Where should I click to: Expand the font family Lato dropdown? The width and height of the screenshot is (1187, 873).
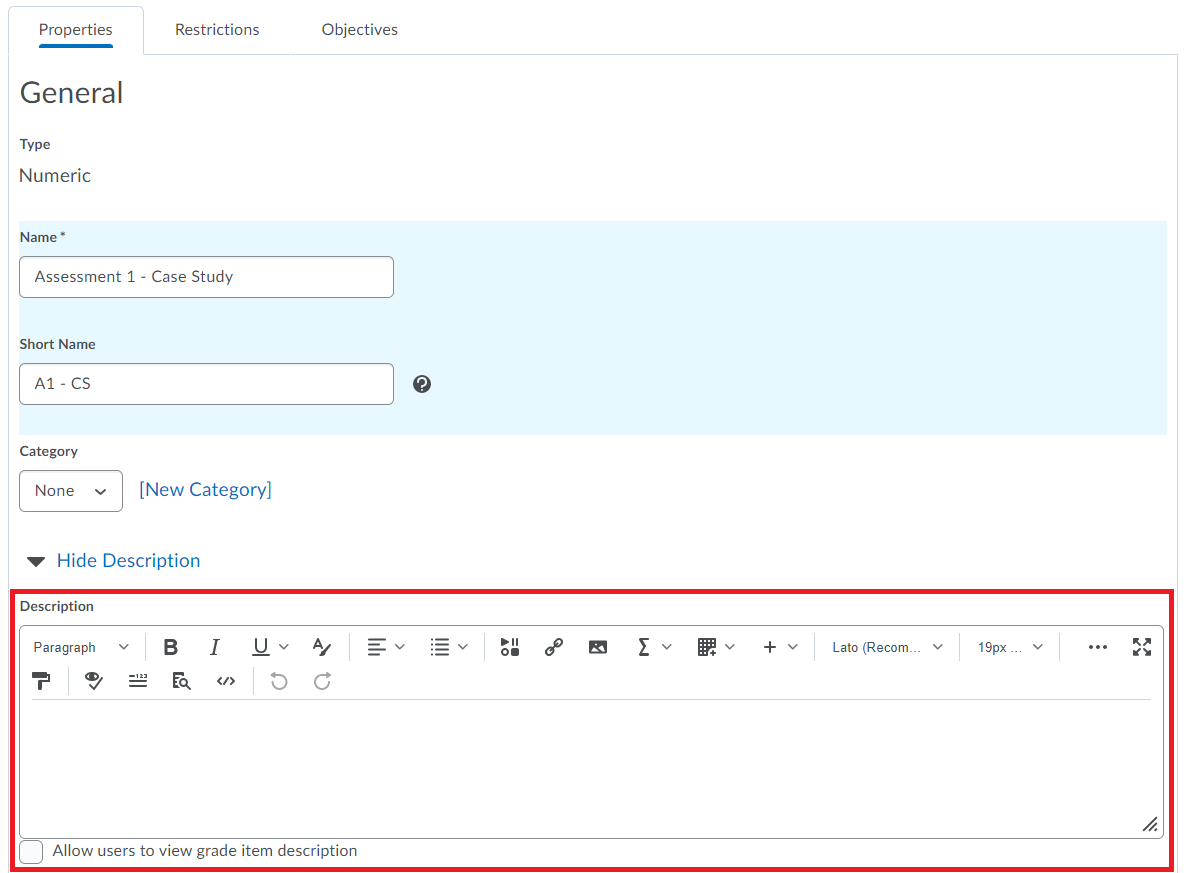pos(887,647)
